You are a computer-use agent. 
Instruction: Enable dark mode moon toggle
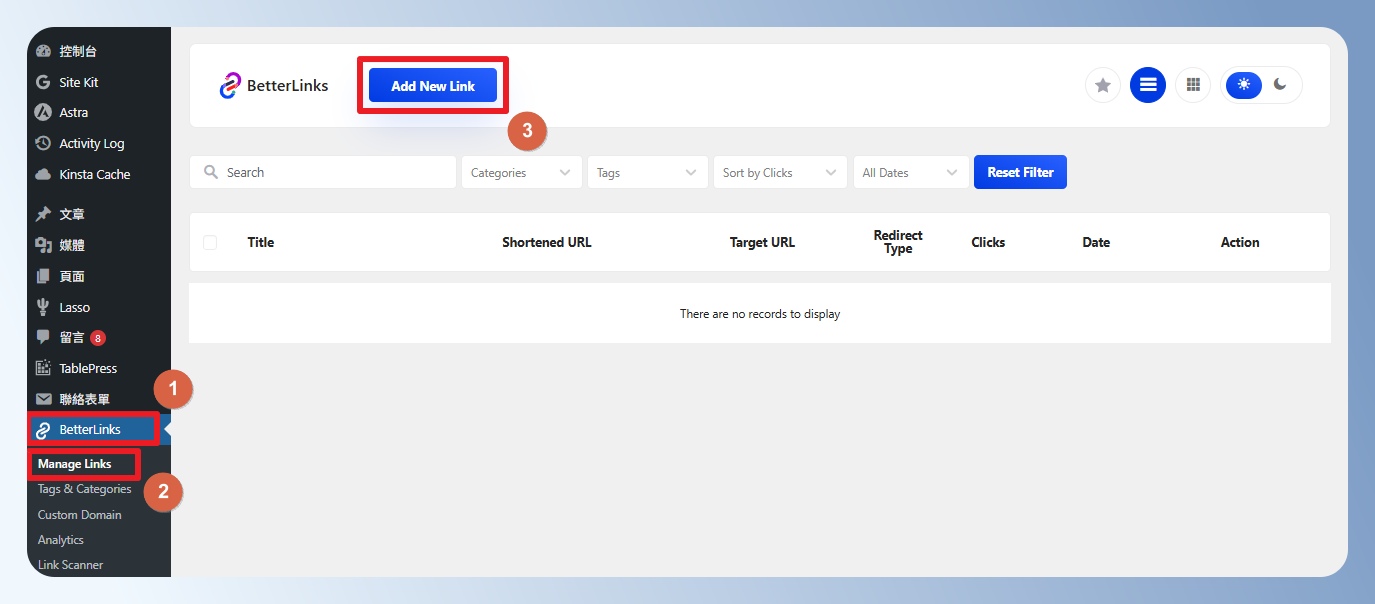[x=1280, y=85]
